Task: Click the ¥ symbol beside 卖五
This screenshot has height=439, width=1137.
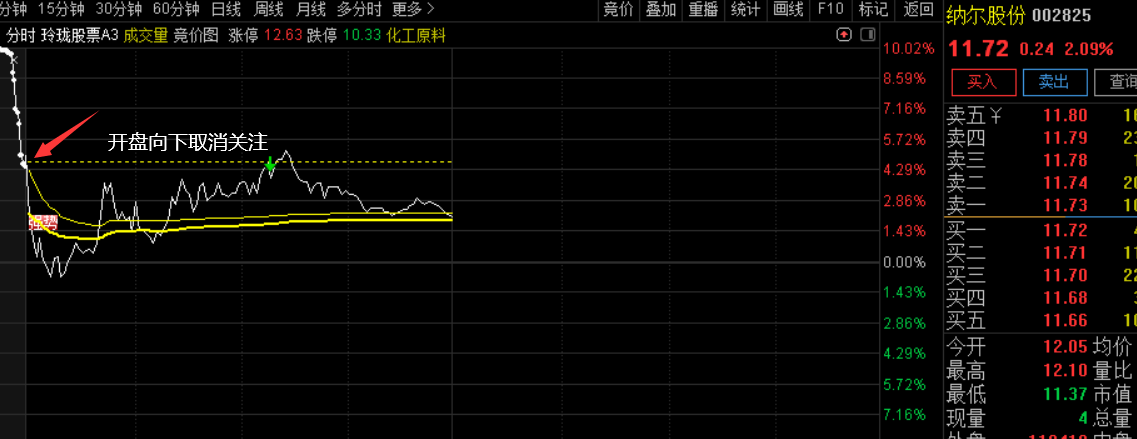Action: pyautogui.click(x=996, y=116)
